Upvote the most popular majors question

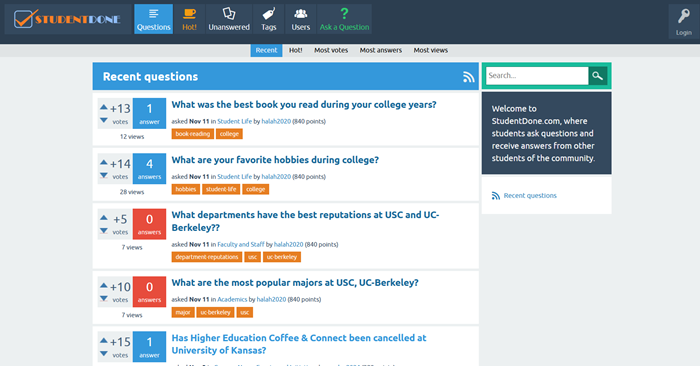point(104,285)
